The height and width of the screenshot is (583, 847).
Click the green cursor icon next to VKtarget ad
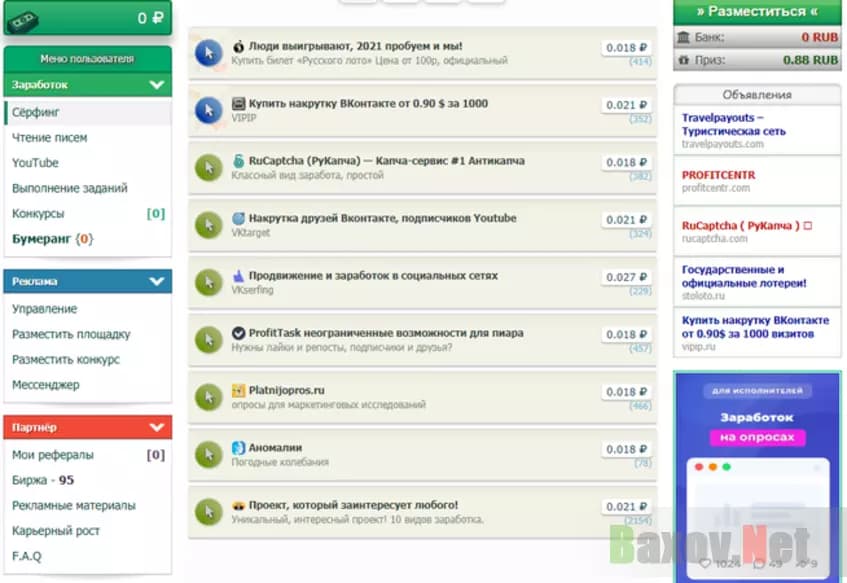click(208, 225)
